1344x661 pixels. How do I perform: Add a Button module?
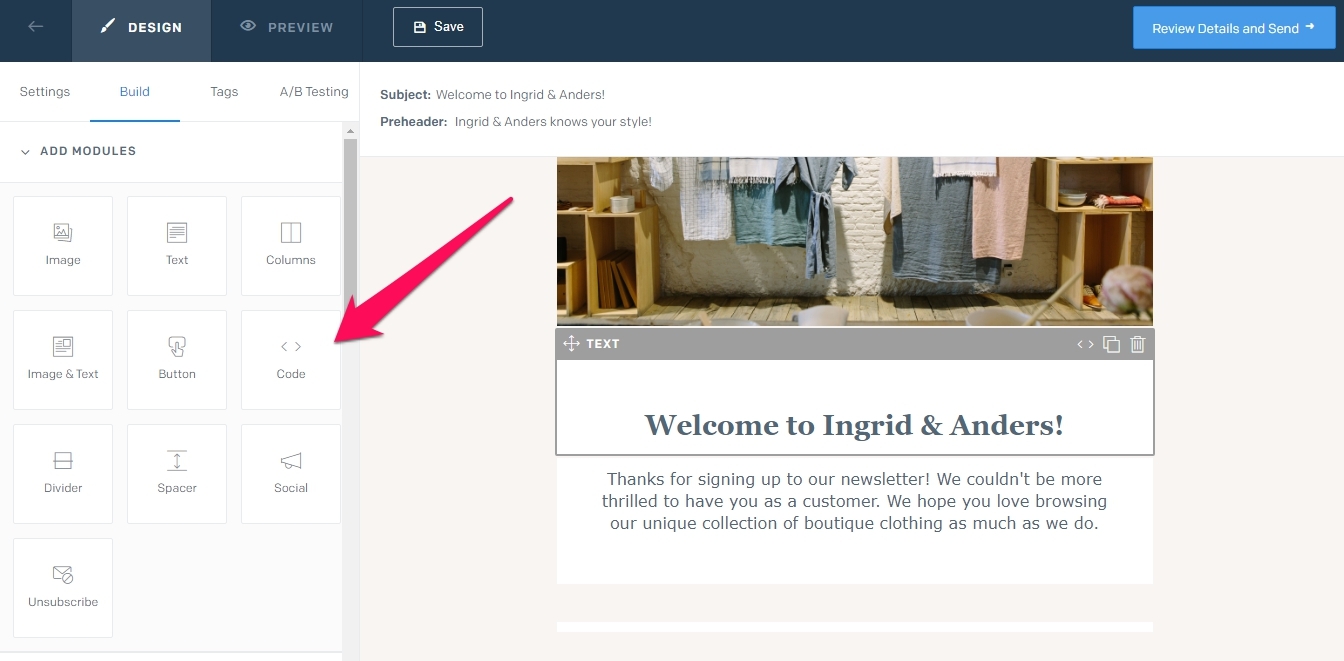pyautogui.click(x=177, y=360)
